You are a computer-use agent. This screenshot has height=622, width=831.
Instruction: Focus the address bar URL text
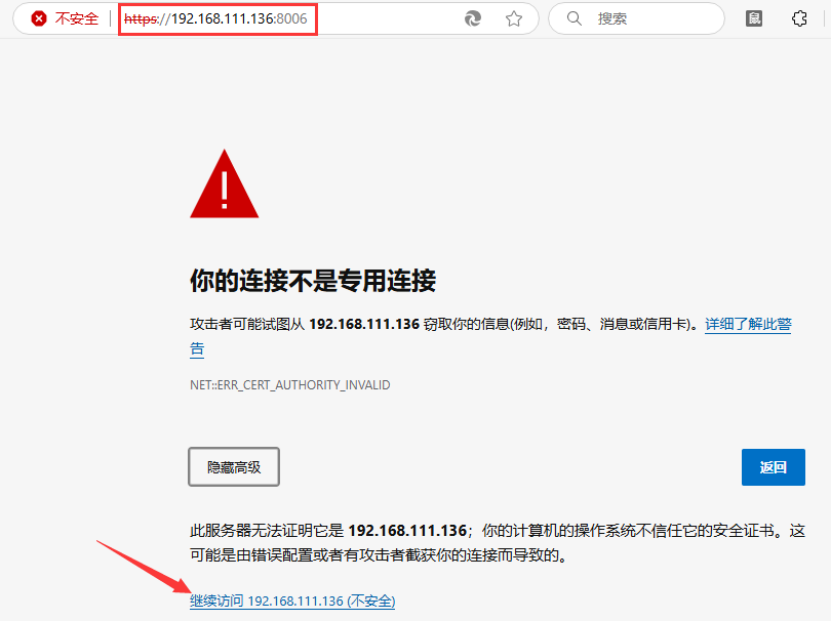coord(216,19)
